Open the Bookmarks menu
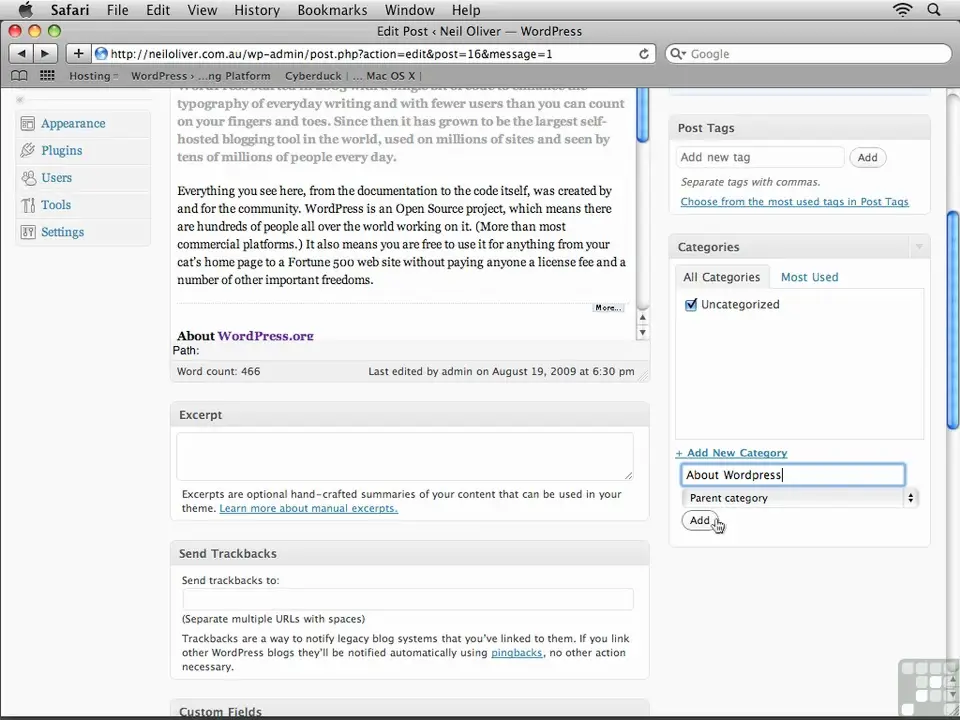The image size is (960, 720). point(332,10)
